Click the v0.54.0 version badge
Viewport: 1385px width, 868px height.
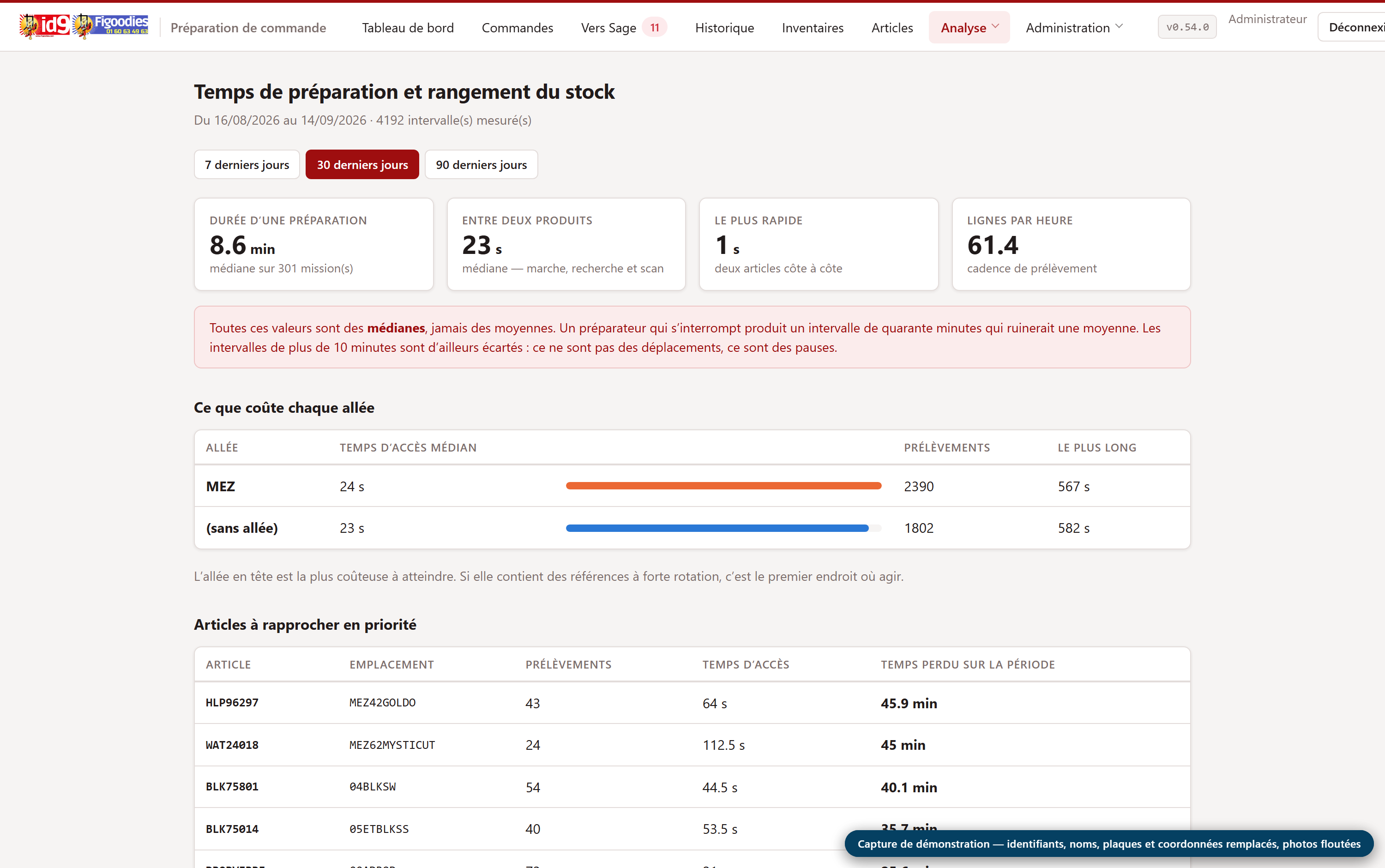pyautogui.click(x=1187, y=27)
